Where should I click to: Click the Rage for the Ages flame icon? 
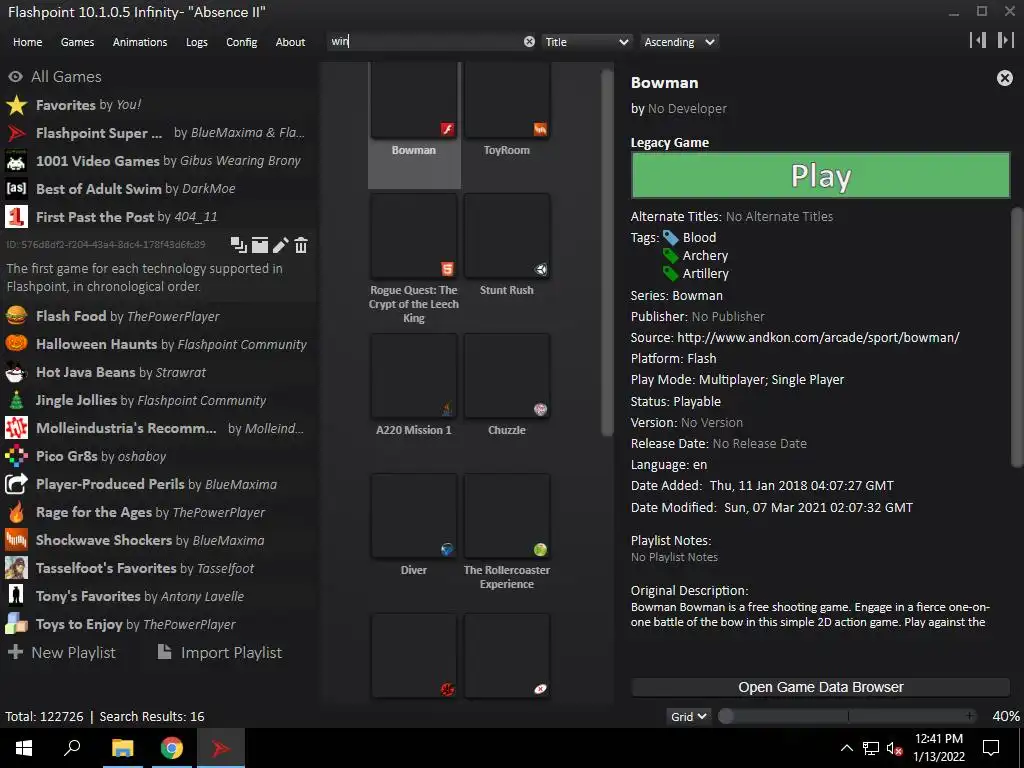pos(16,512)
